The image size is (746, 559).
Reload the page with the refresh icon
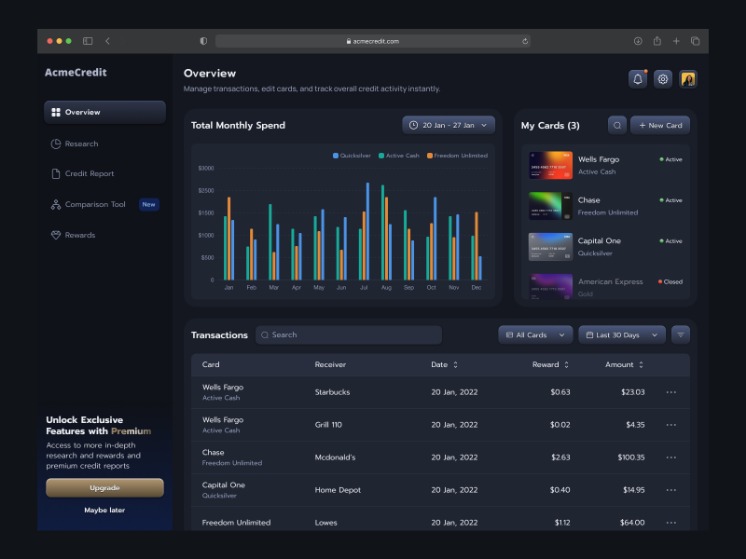(x=525, y=41)
